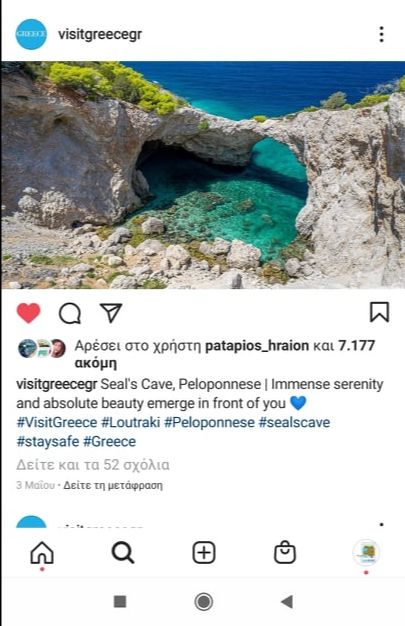Open patapios_hraion liker profile
This screenshot has width=405, height=626.
[257, 345]
